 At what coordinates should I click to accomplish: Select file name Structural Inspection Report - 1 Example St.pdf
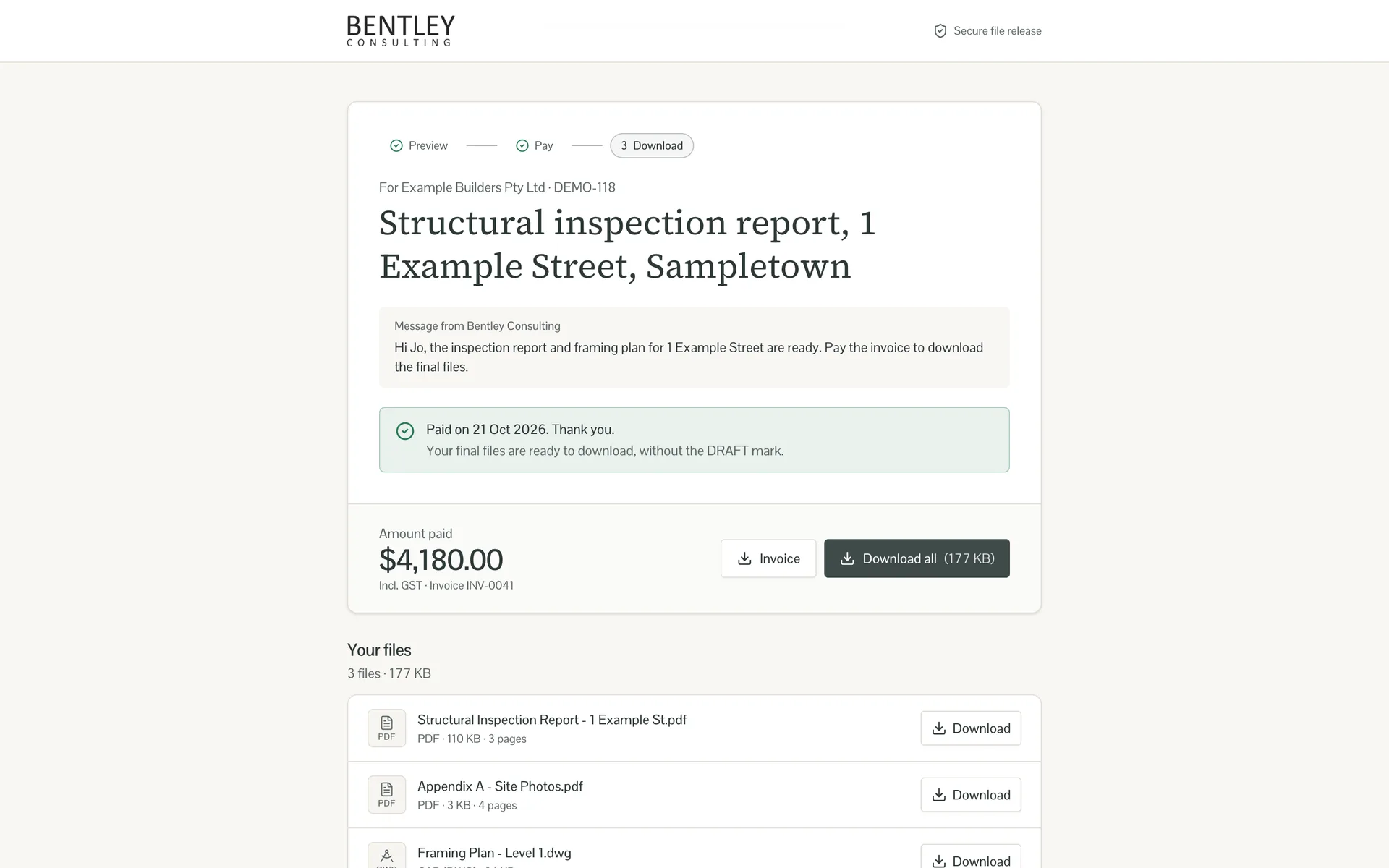click(x=552, y=720)
